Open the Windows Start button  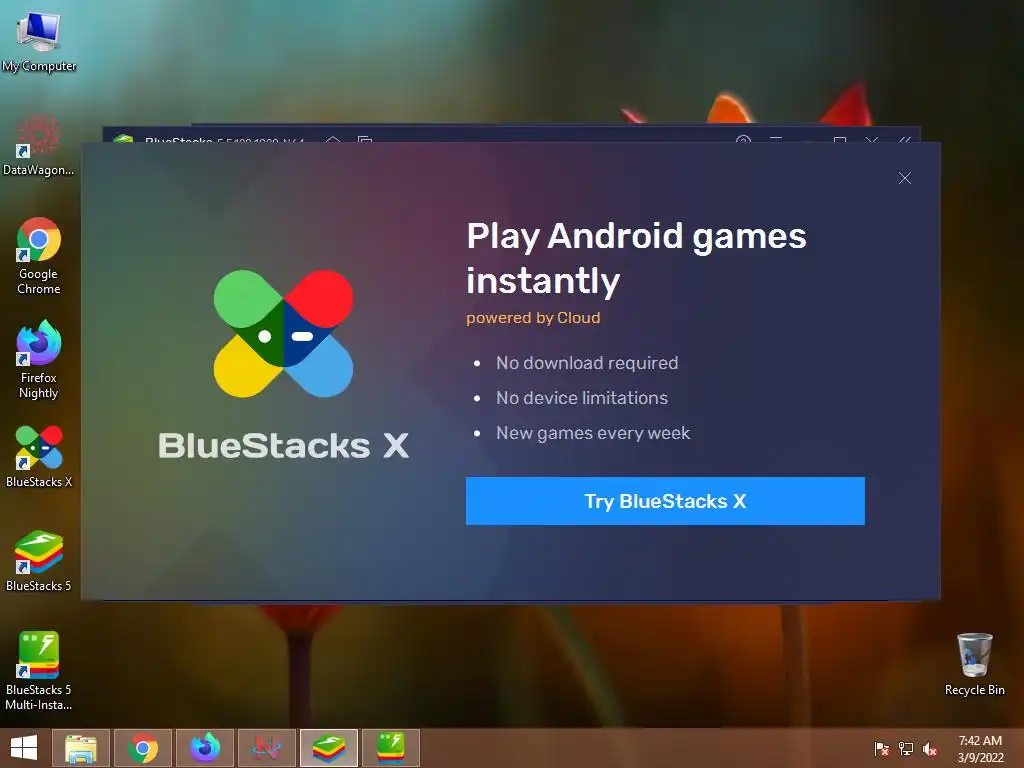point(24,748)
